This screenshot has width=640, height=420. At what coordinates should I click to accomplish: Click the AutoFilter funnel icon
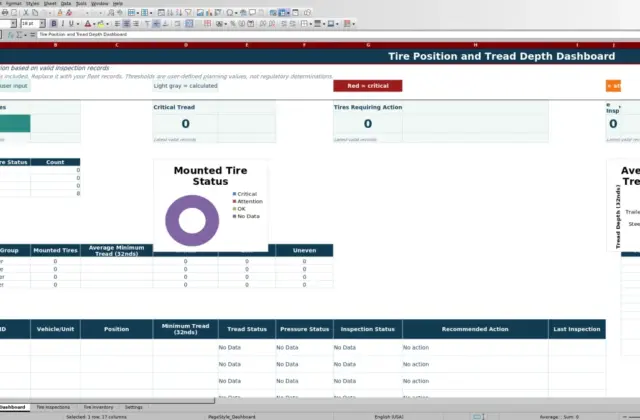pos(188,13)
